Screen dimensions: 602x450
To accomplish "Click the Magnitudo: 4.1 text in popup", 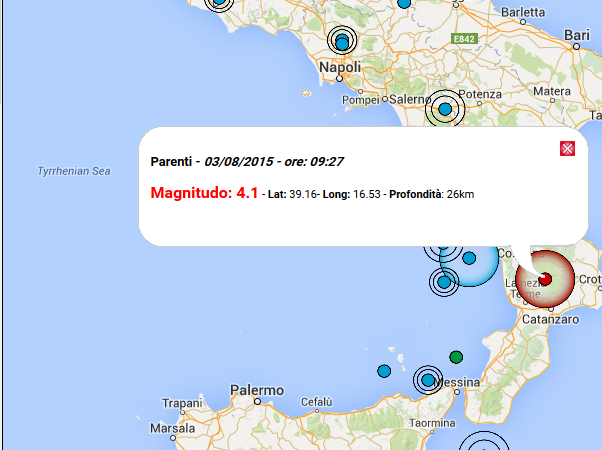I will click(x=204, y=193).
